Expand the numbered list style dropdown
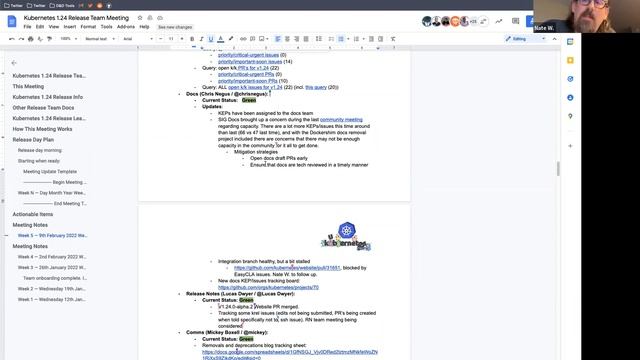Image resolution: width=640 pixels, height=360 pixels. tap(364, 39)
